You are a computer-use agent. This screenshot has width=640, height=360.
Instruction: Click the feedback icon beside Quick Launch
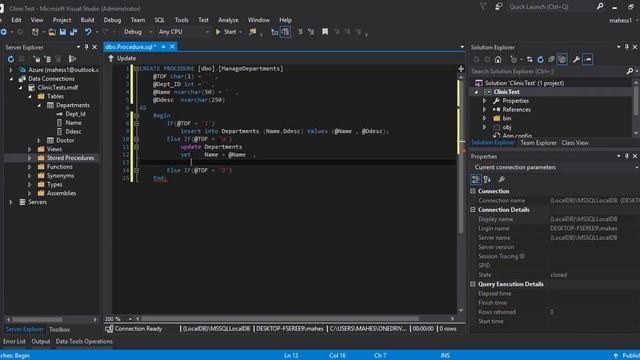pyautogui.click(x=498, y=7)
